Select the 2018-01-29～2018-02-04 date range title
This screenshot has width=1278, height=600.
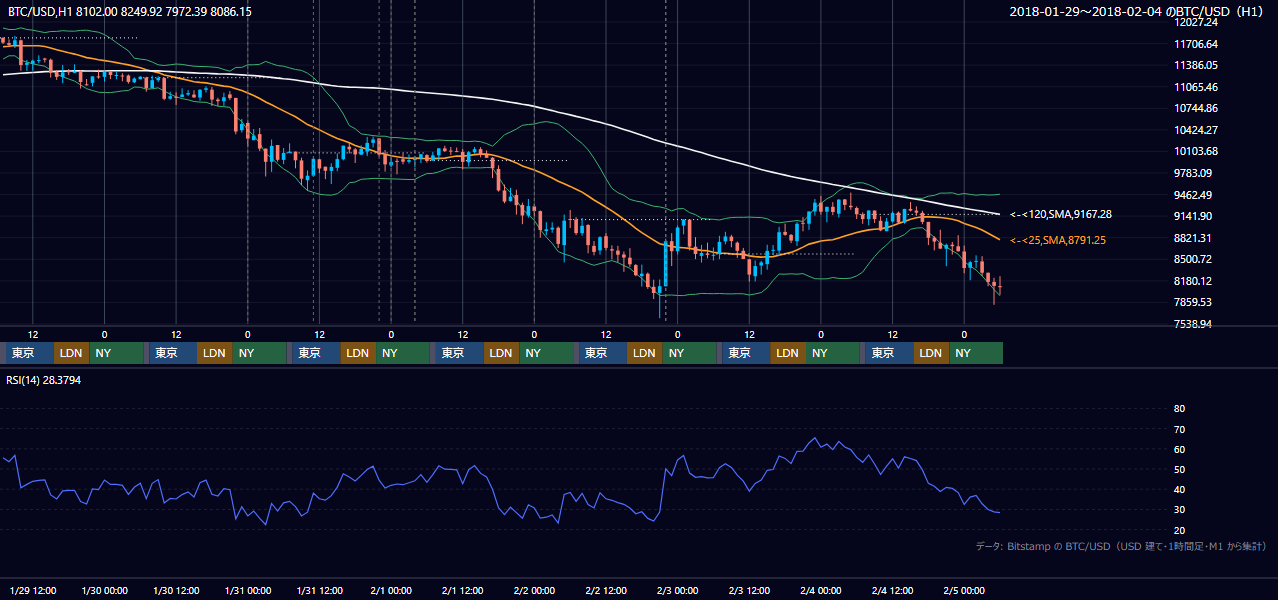click(1138, 11)
